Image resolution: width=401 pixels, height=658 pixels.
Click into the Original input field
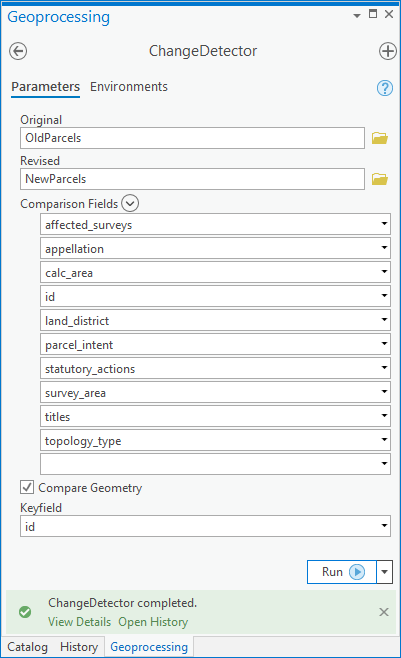coord(192,138)
